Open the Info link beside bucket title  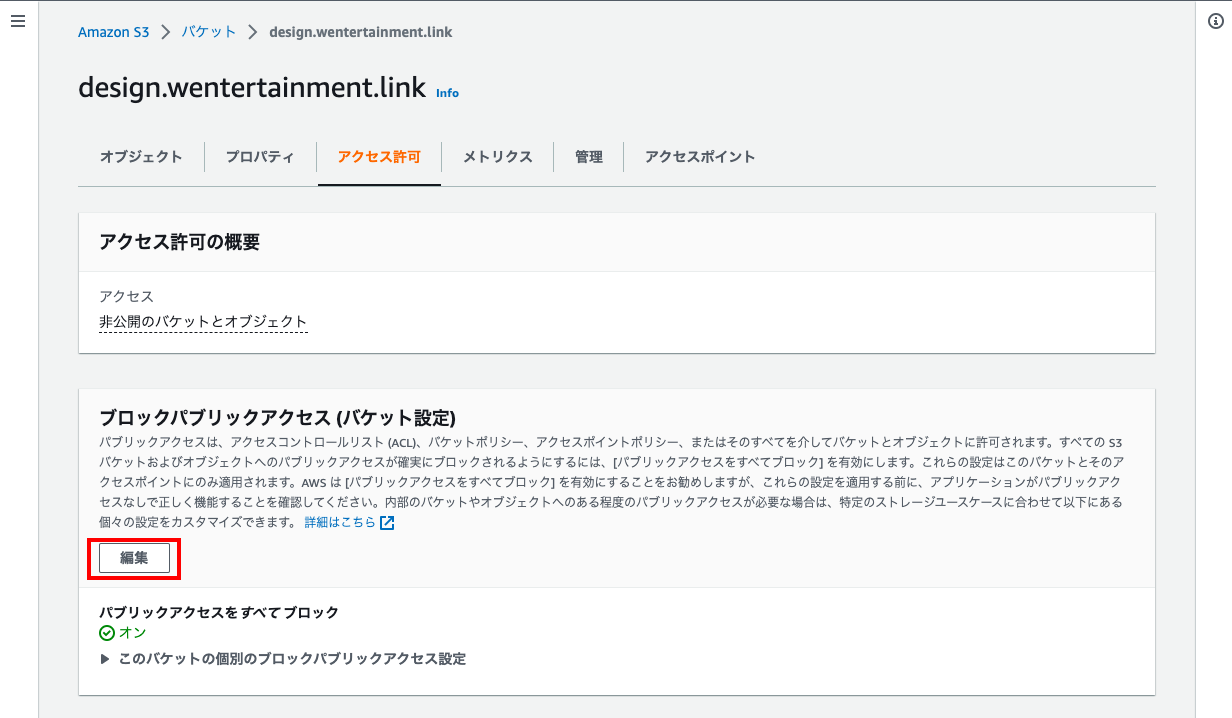tap(447, 93)
